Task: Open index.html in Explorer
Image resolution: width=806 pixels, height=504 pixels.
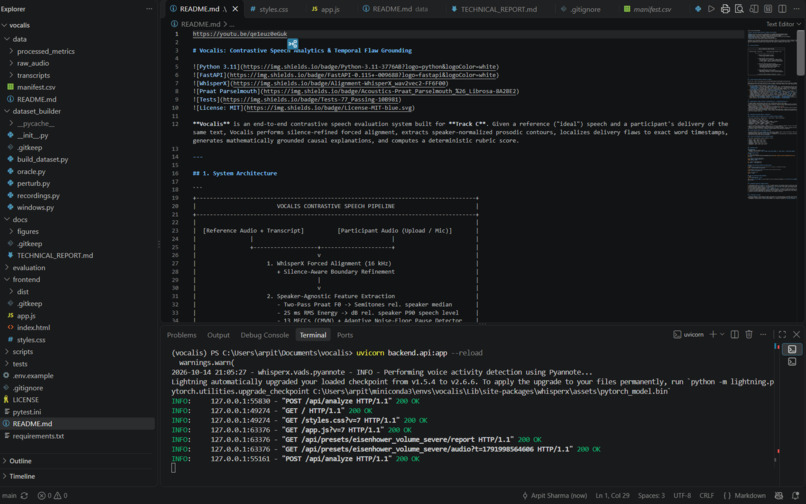Action: tap(33, 328)
